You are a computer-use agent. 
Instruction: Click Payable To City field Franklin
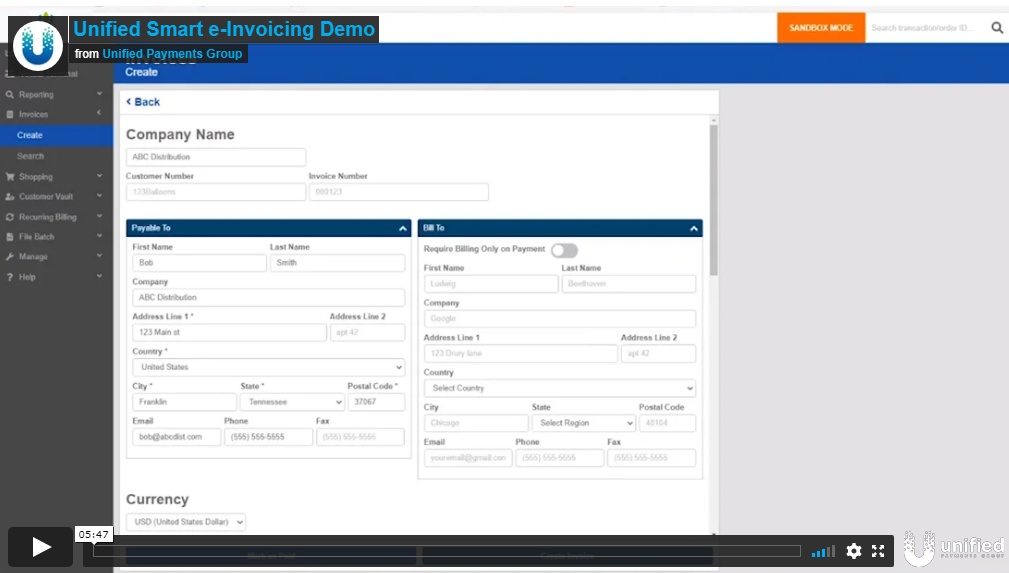(185, 402)
